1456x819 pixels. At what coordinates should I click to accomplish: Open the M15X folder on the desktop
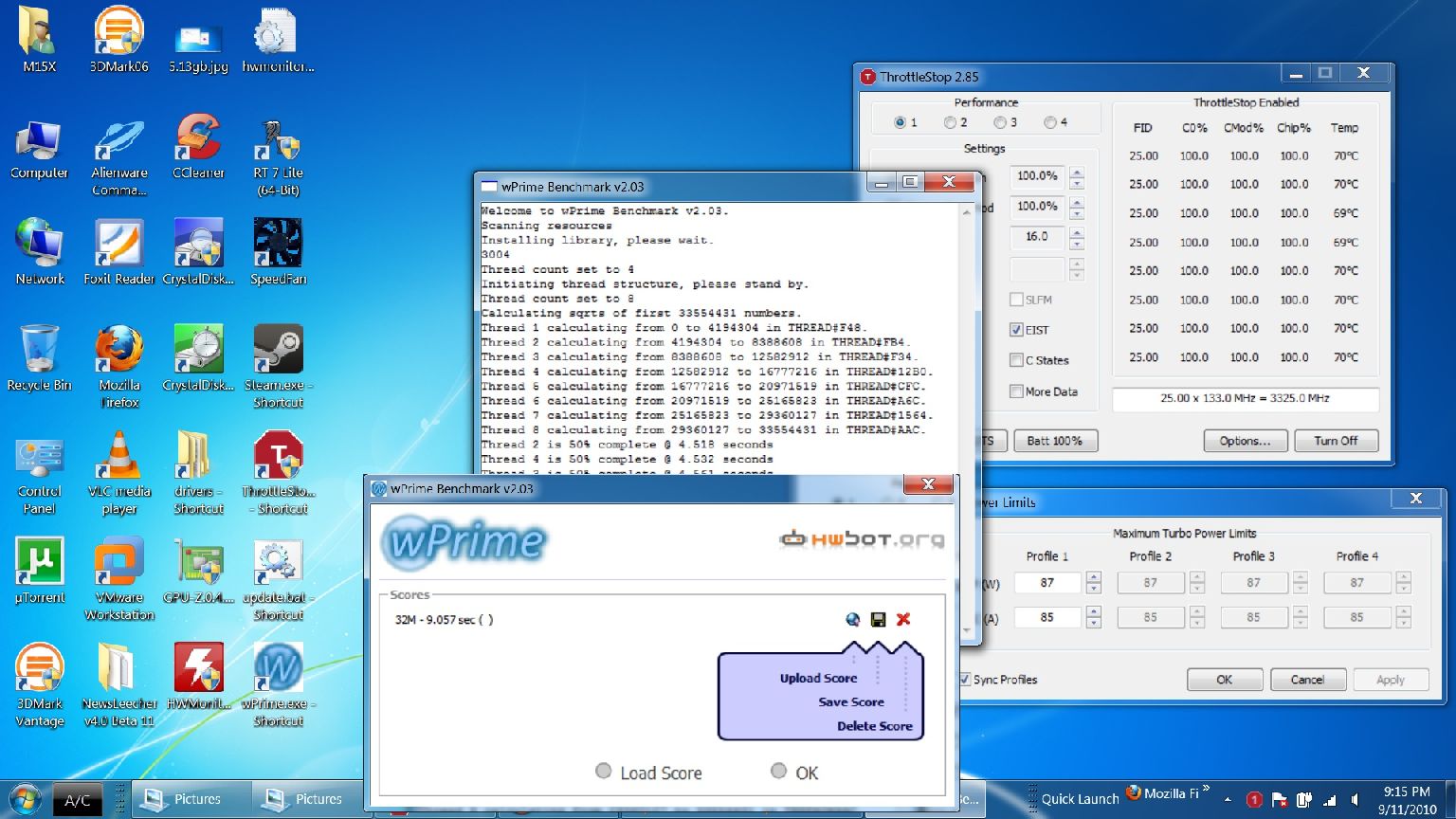pyautogui.click(x=39, y=38)
